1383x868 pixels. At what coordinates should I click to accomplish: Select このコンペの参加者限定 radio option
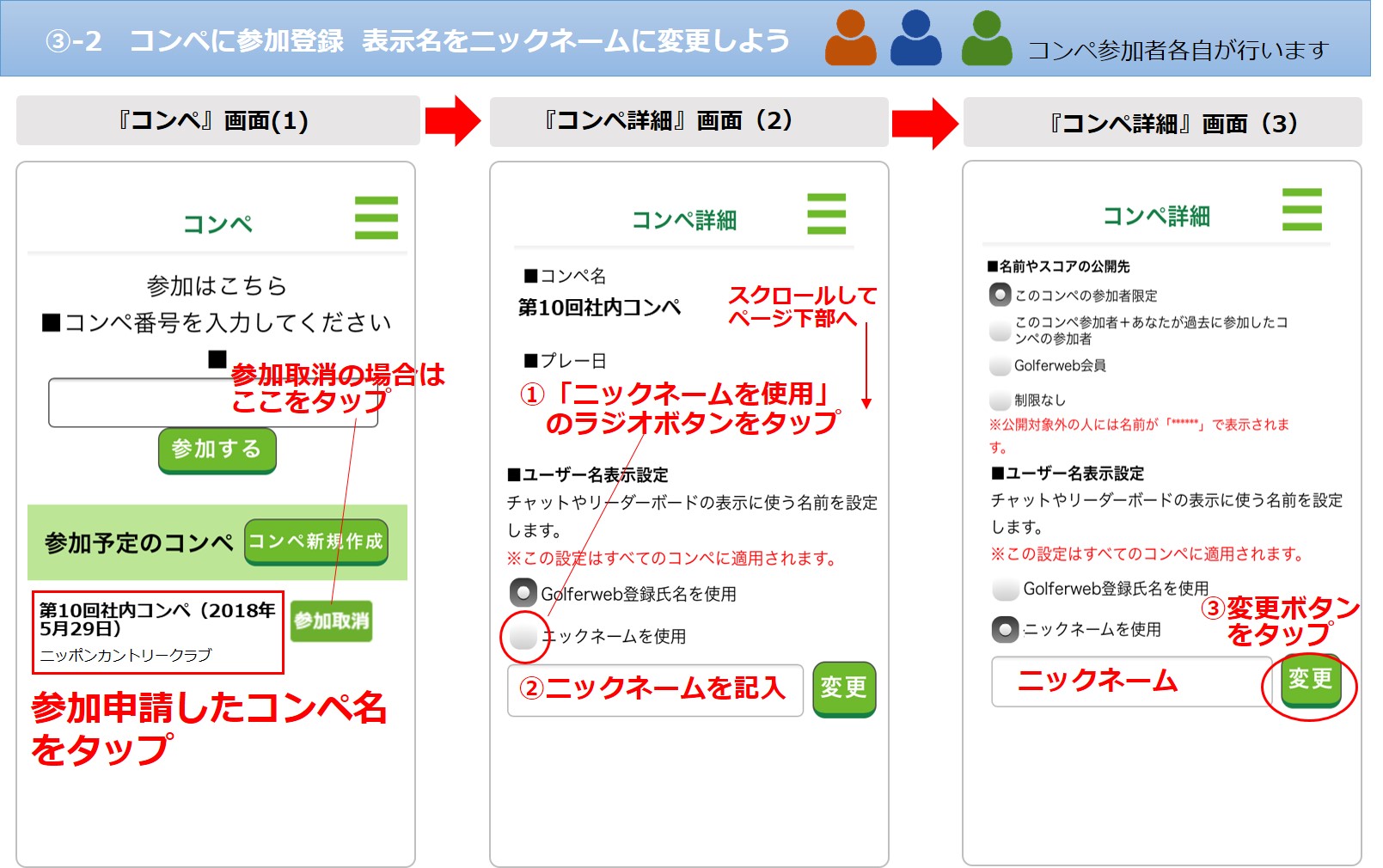click(x=1000, y=295)
